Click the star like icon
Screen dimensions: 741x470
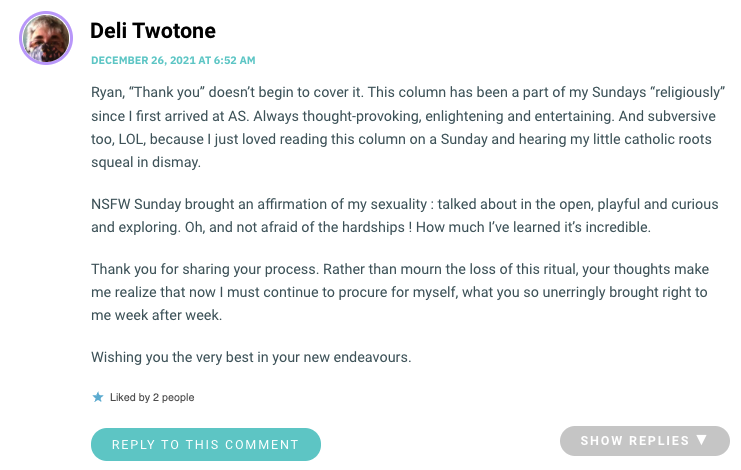coord(98,397)
